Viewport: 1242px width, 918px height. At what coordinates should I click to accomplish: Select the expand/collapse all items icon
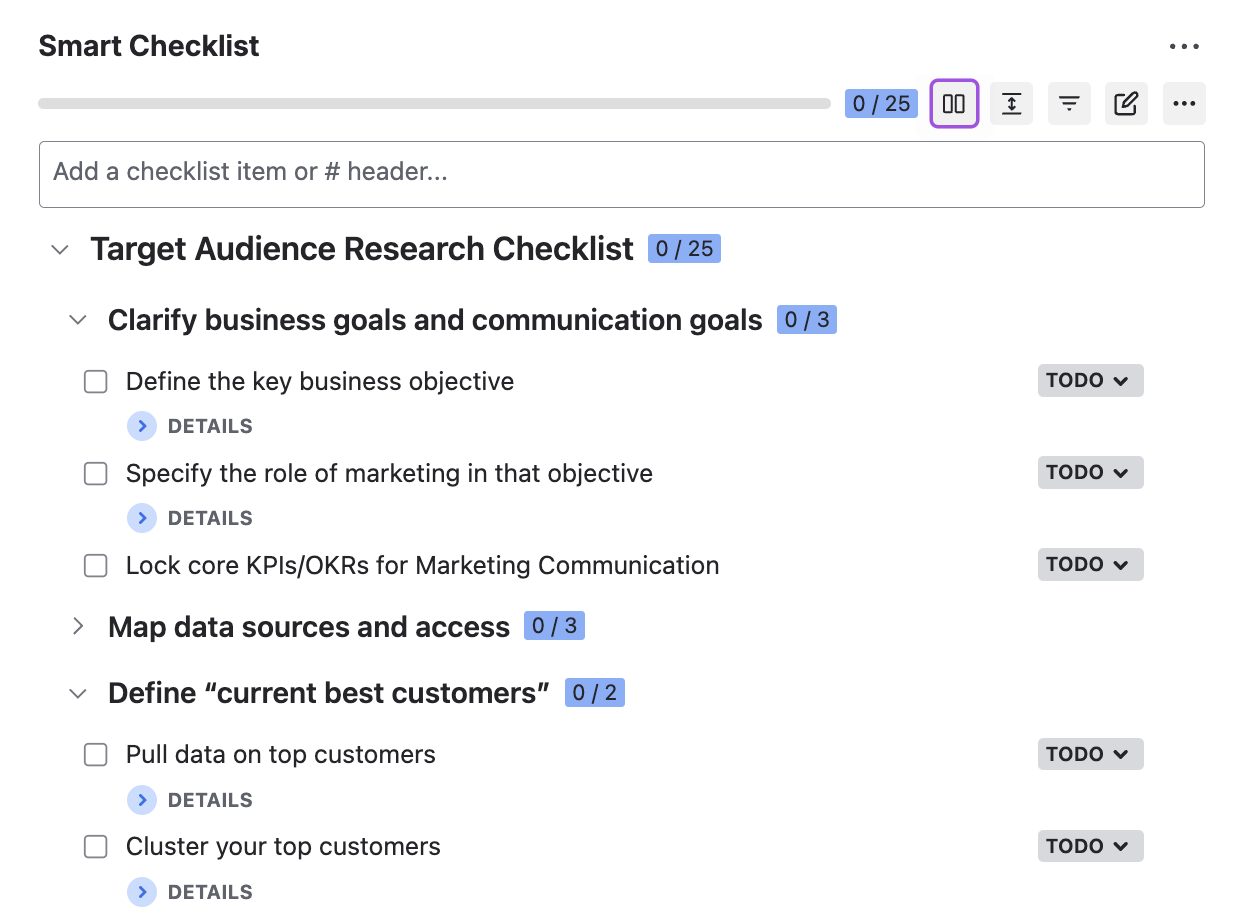coord(1011,103)
